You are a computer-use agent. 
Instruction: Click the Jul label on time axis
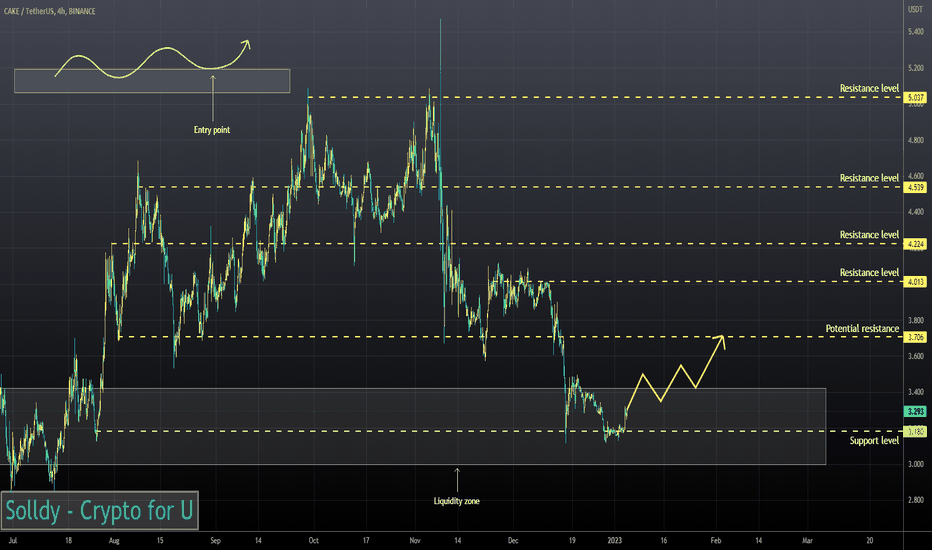tap(12, 540)
